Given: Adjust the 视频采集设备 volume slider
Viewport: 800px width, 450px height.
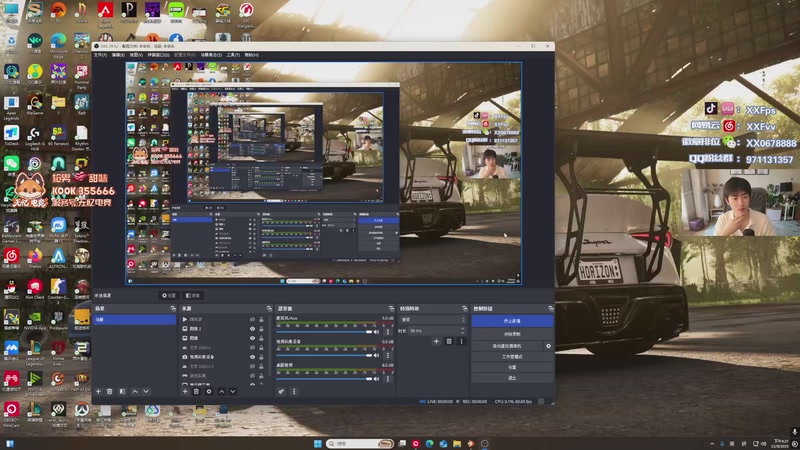Looking at the screenshot, I should pyautogui.click(x=324, y=355).
